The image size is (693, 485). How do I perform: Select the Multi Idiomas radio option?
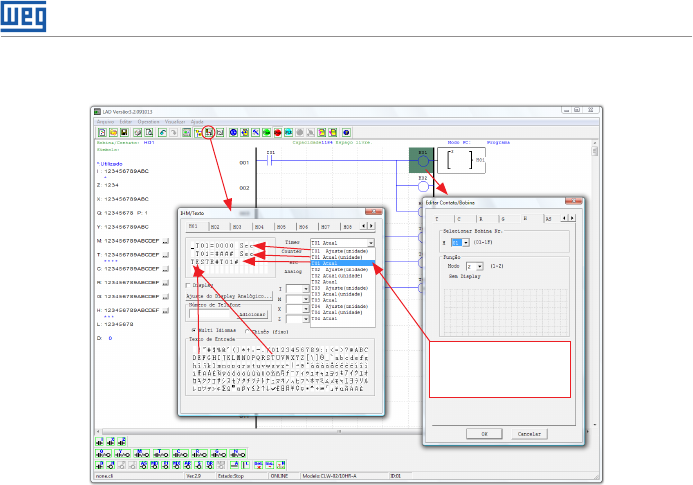194,329
